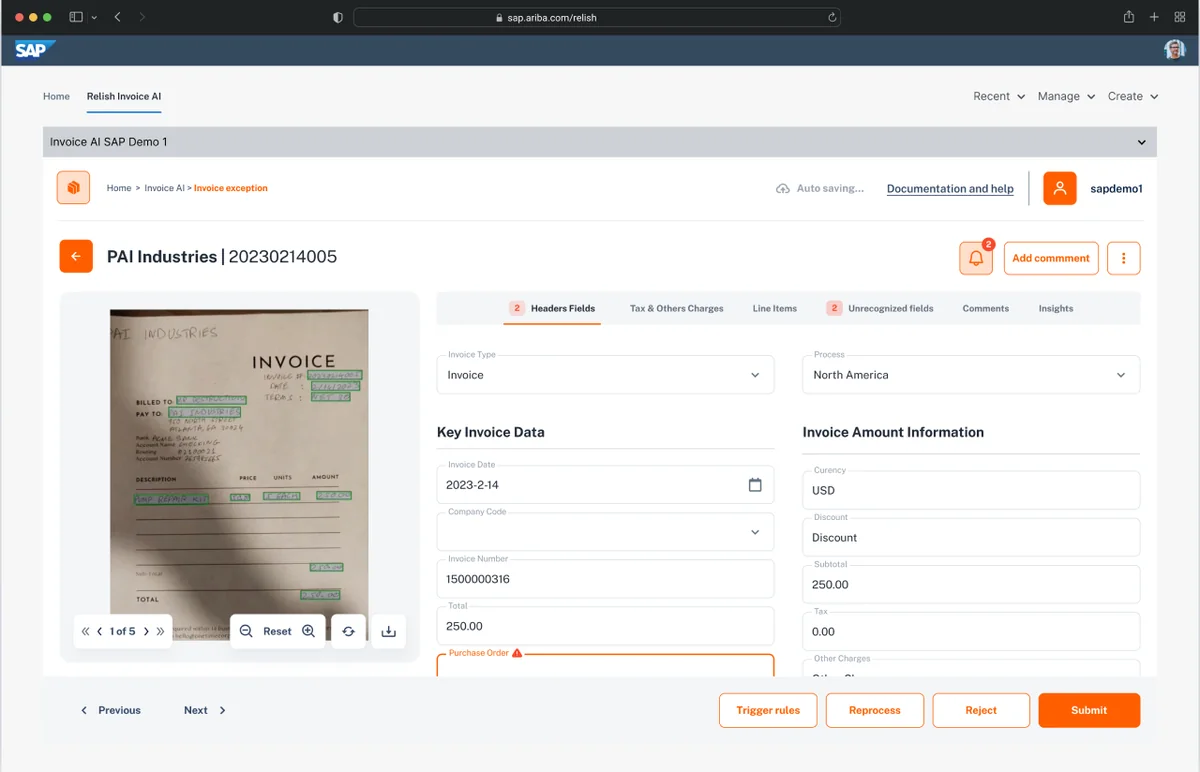This screenshot has height=772, width=1200.
Task: Click Home in the breadcrumb
Action: (x=119, y=188)
